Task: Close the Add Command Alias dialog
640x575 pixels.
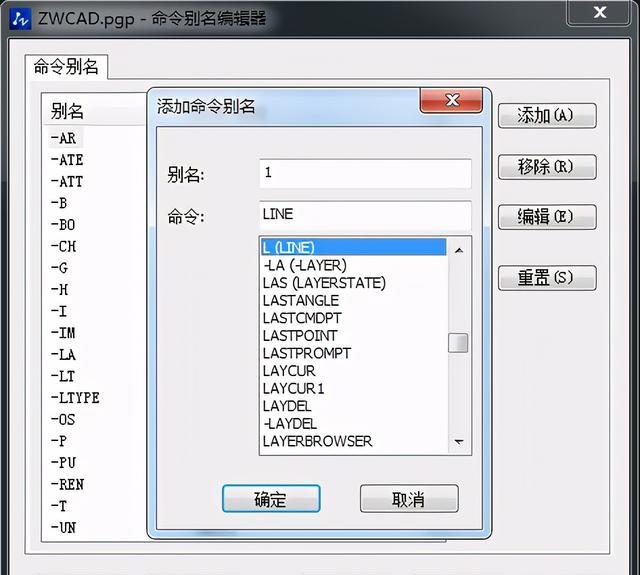Action: pyautogui.click(x=451, y=100)
